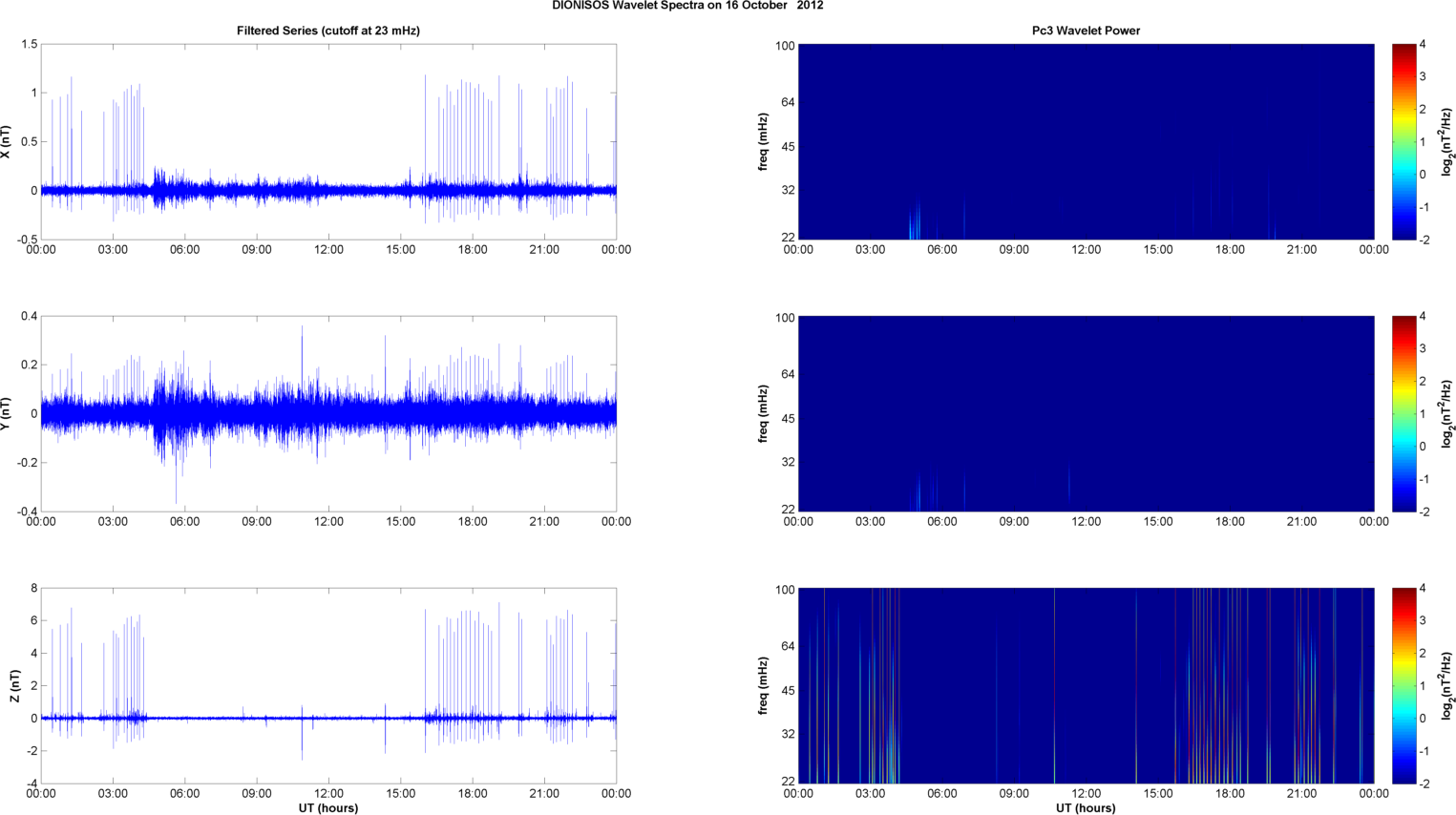The image size is (1456, 815).
Task: Click the '18:00' tick under the bottom spectrogram
Action: pyautogui.click(x=1230, y=794)
